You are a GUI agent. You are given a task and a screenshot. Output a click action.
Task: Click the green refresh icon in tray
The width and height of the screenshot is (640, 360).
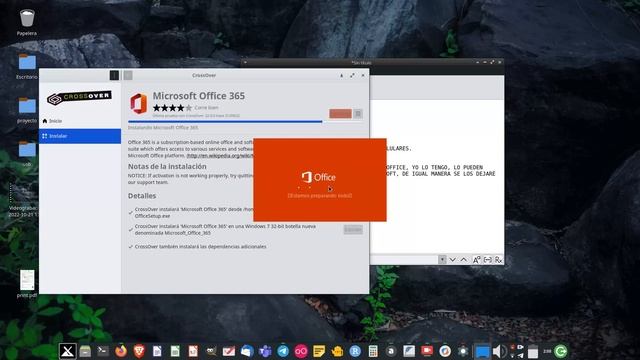coord(561,351)
